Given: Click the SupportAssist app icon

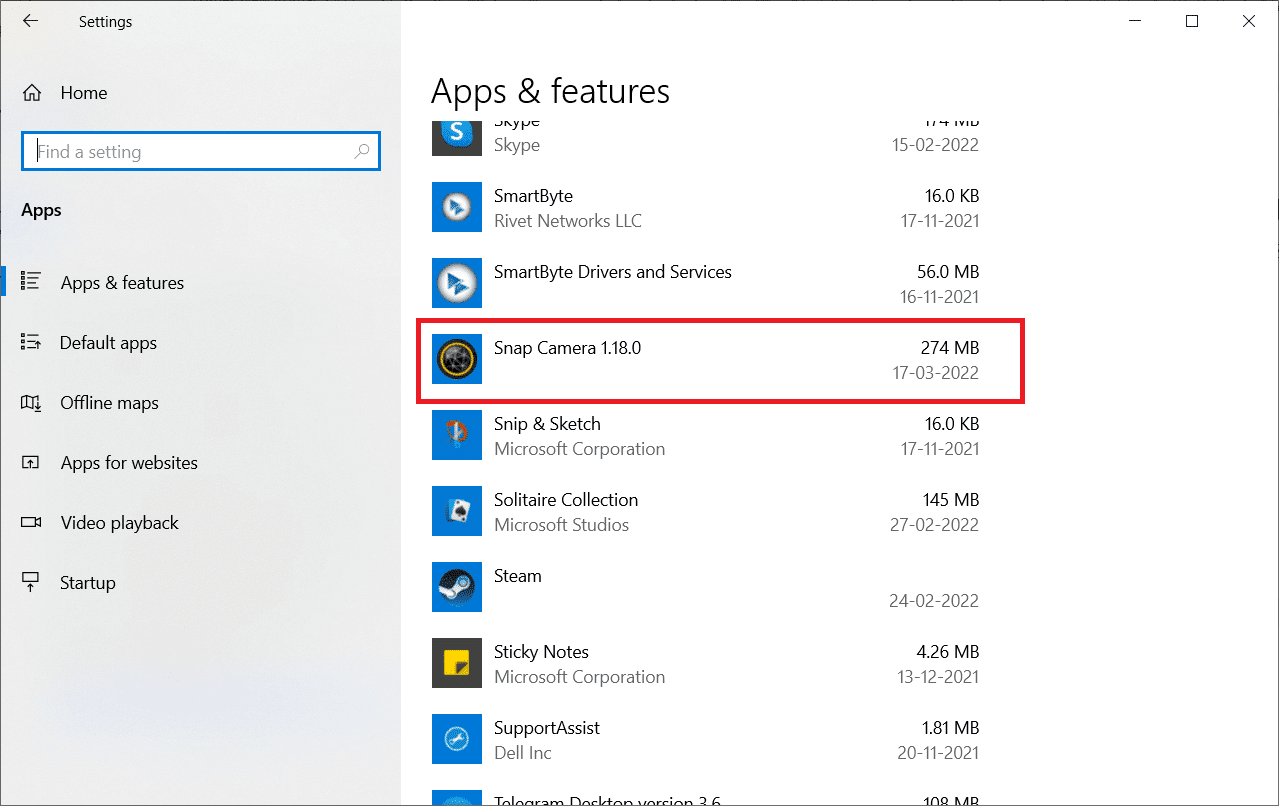Looking at the screenshot, I should (x=457, y=740).
